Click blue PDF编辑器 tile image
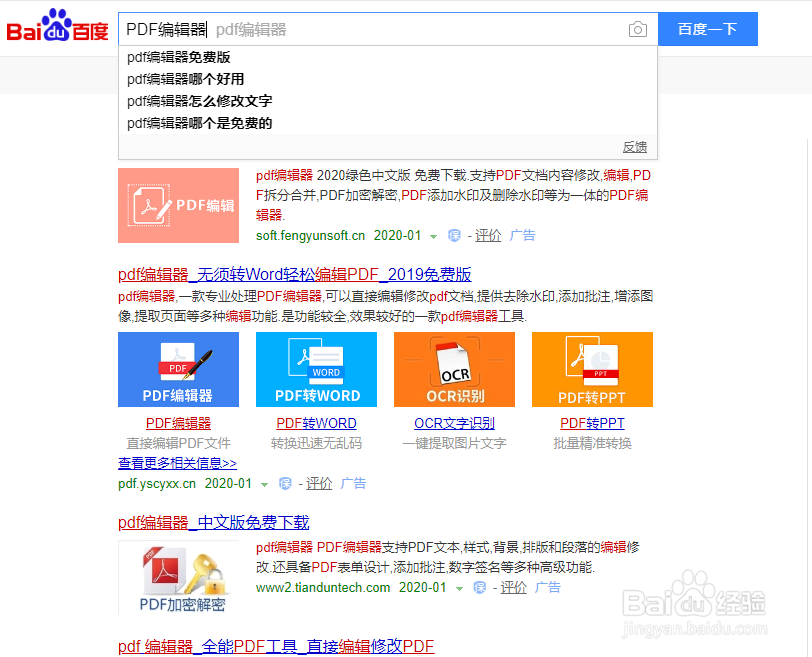The image size is (812, 657). tap(178, 369)
